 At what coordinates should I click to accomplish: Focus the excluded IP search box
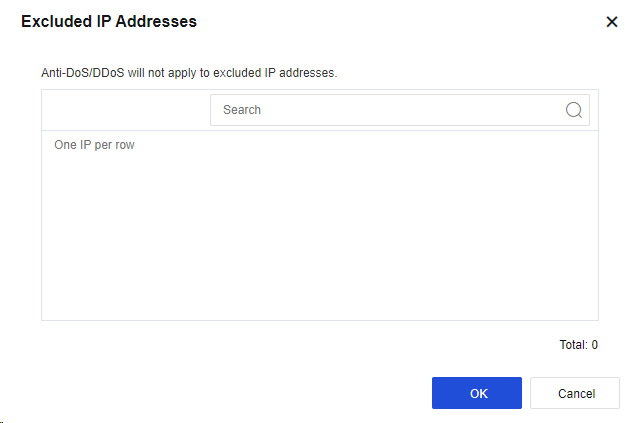(390, 110)
